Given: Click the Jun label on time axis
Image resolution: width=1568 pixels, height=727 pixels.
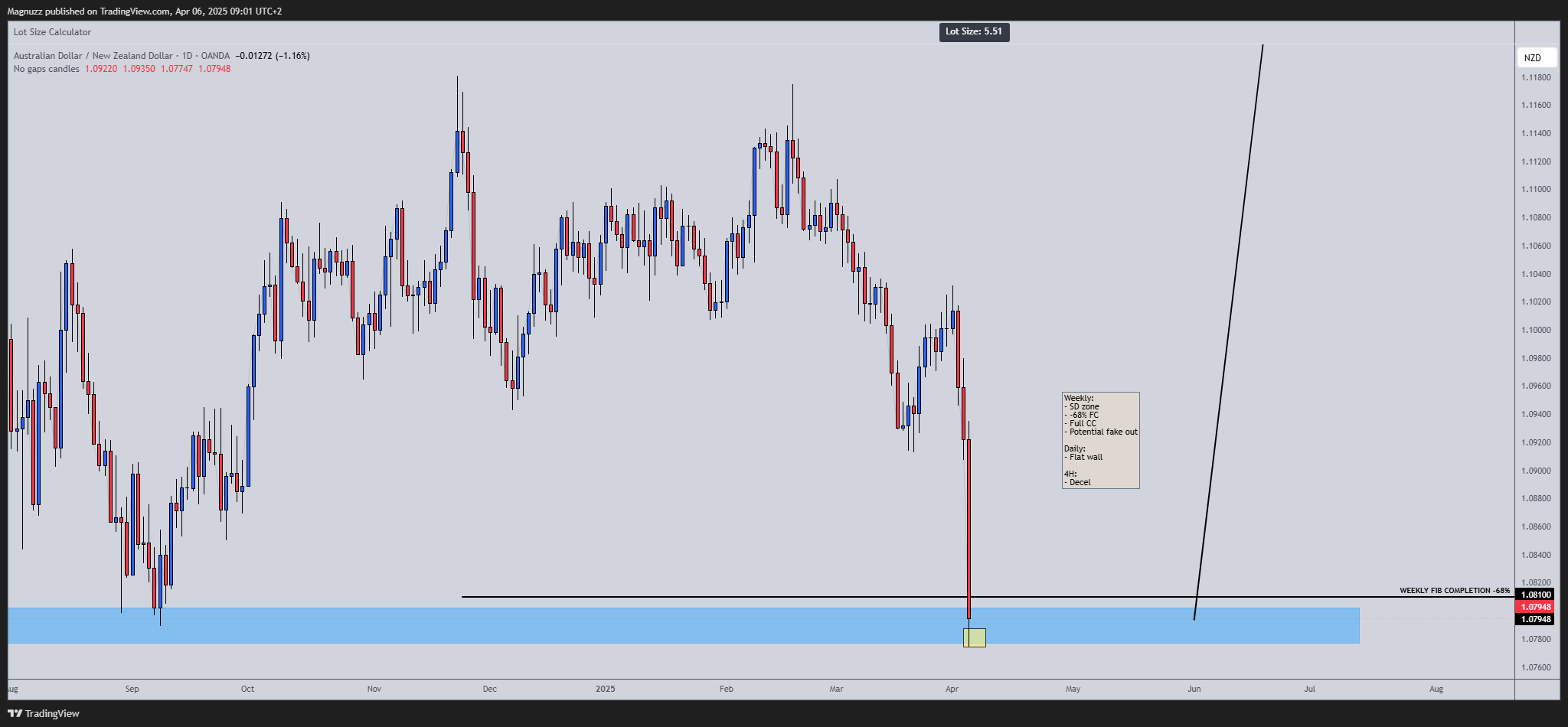Looking at the screenshot, I should point(1194,689).
